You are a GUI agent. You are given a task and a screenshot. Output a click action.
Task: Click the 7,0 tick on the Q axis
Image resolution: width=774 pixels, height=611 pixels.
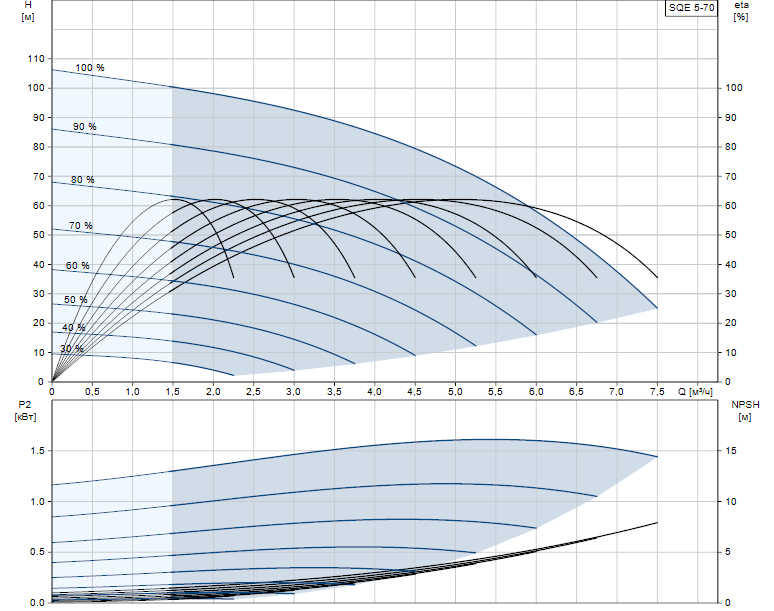pyautogui.click(x=617, y=392)
